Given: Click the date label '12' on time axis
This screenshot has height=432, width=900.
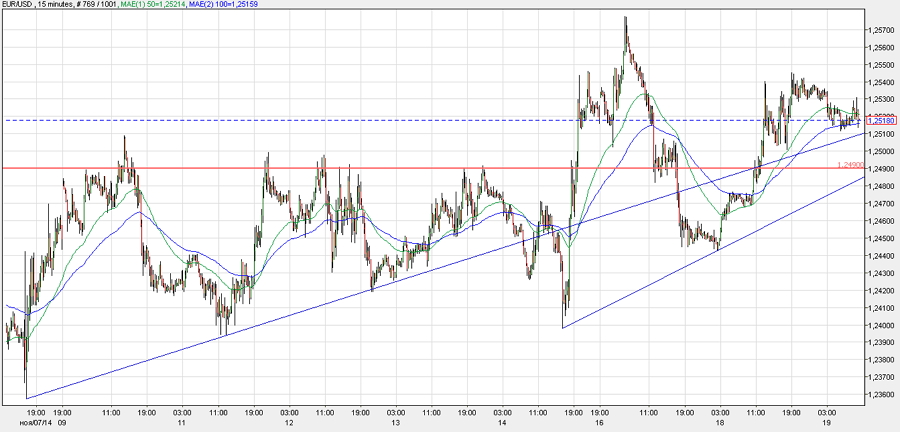Looking at the screenshot, I should click(x=289, y=422).
